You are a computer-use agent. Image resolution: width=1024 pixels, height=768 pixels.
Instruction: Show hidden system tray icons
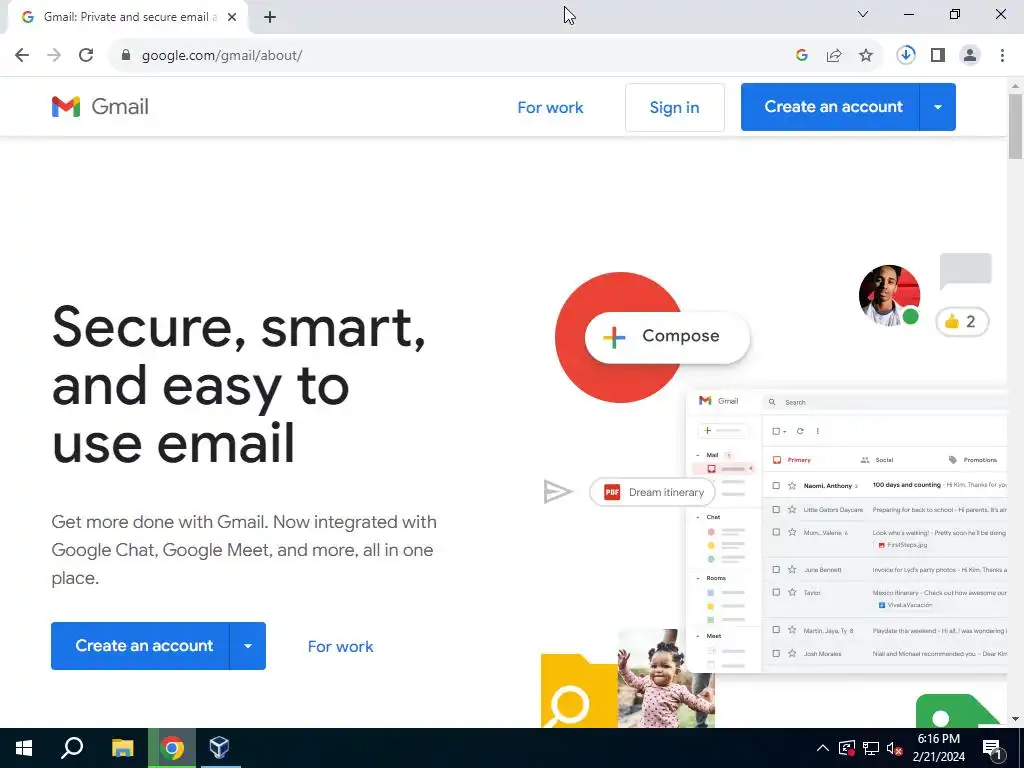click(823, 748)
